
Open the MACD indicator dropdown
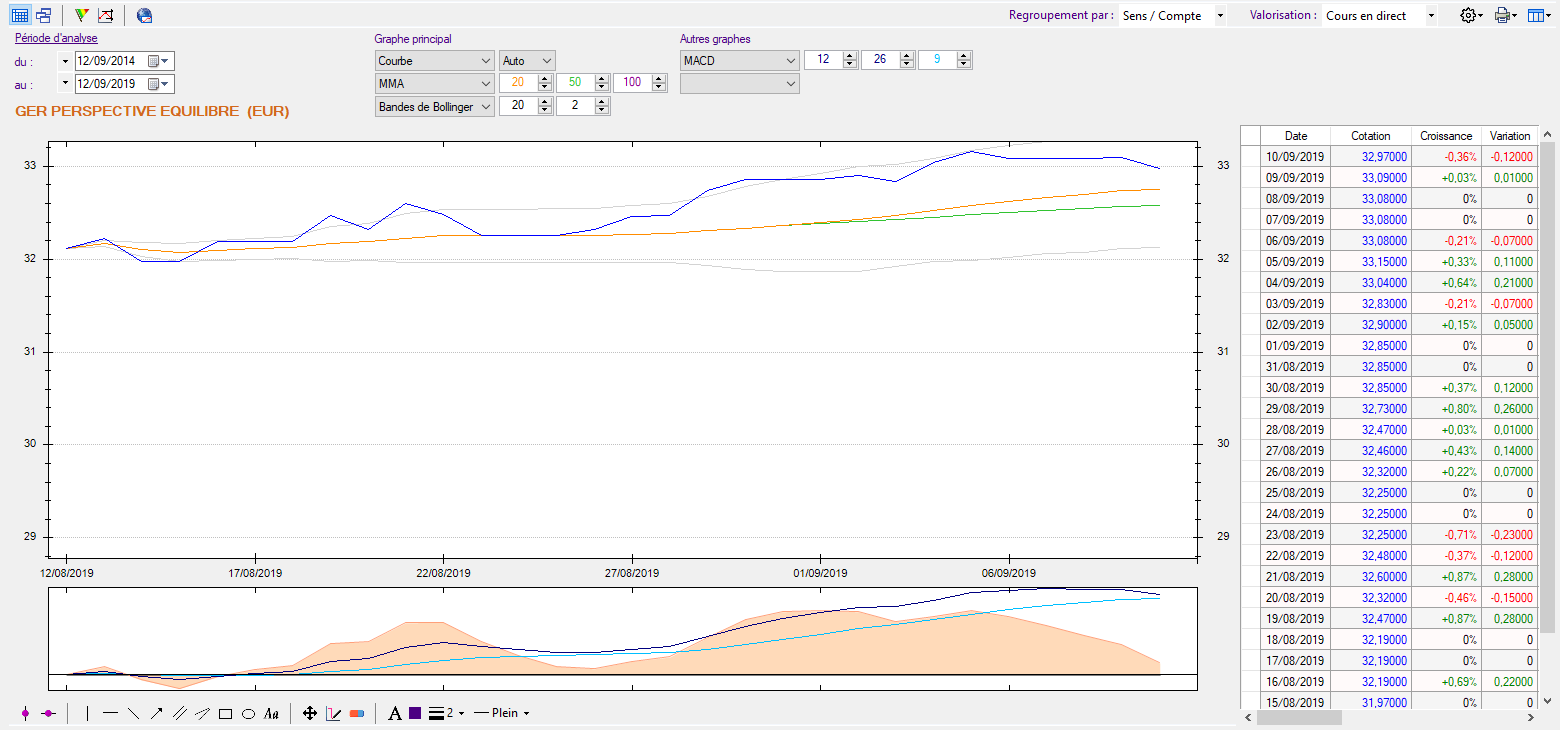click(x=739, y=61)
